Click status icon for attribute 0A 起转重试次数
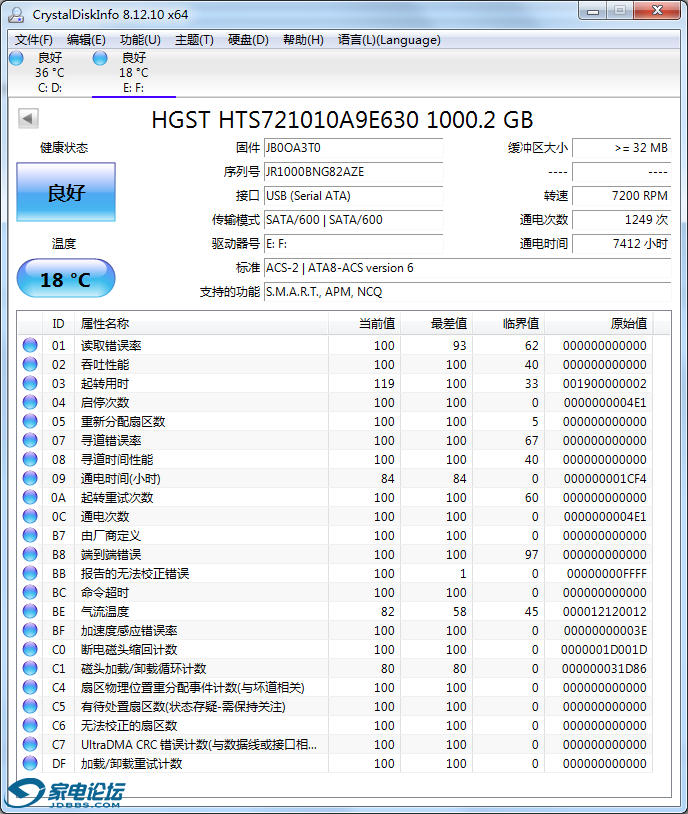The height and width of the screenshot is (814, 688). pyautogui.click(x=30, y=497)
